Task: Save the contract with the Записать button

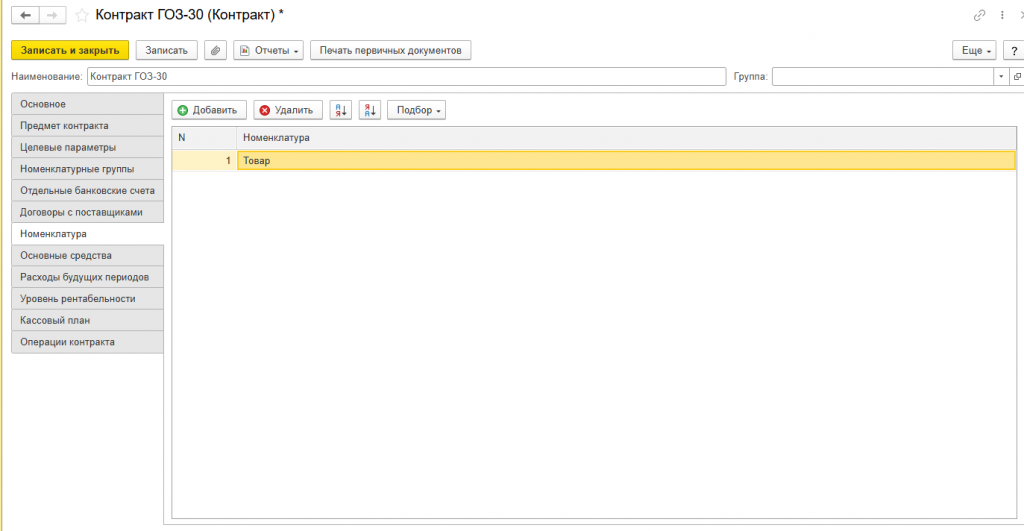Action: tap(167, 50)
